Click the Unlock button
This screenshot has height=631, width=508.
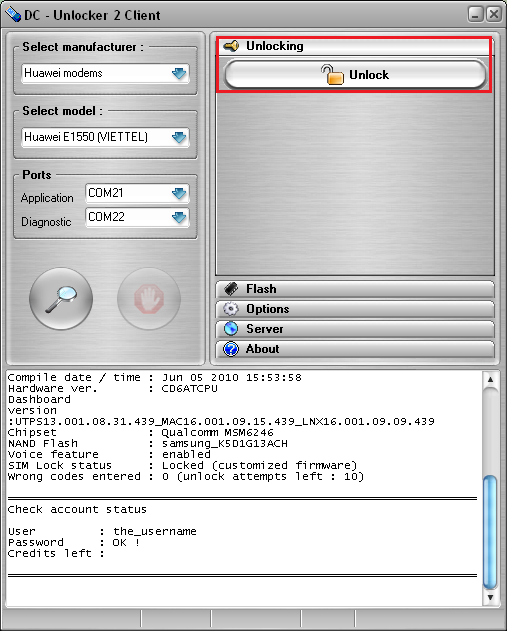tap(355, 74)
